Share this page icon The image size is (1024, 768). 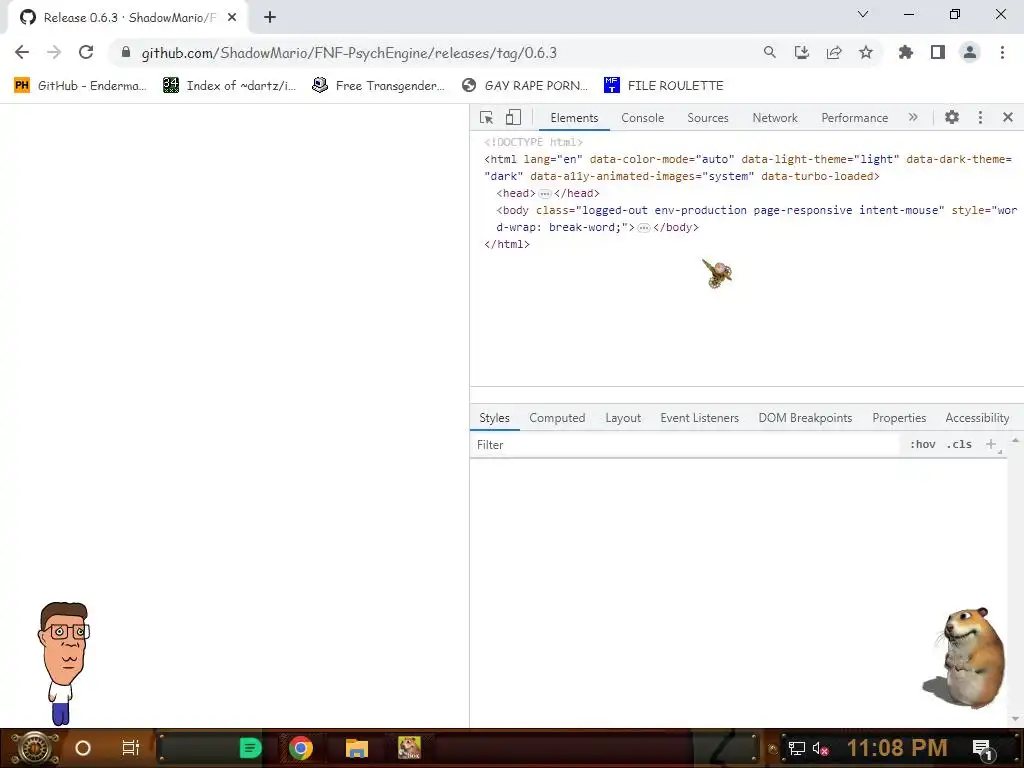[834, 52]
